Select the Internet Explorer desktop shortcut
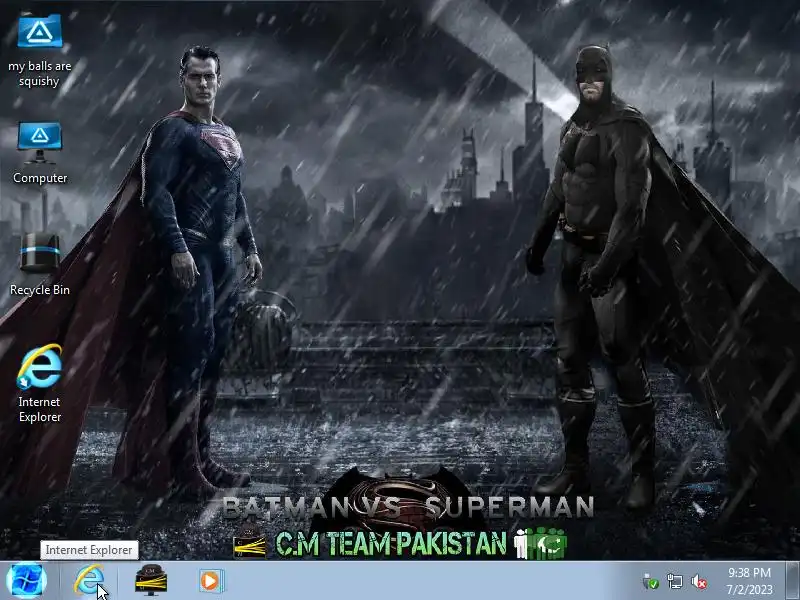Viewport: 800px width, 600px height. 40,366
